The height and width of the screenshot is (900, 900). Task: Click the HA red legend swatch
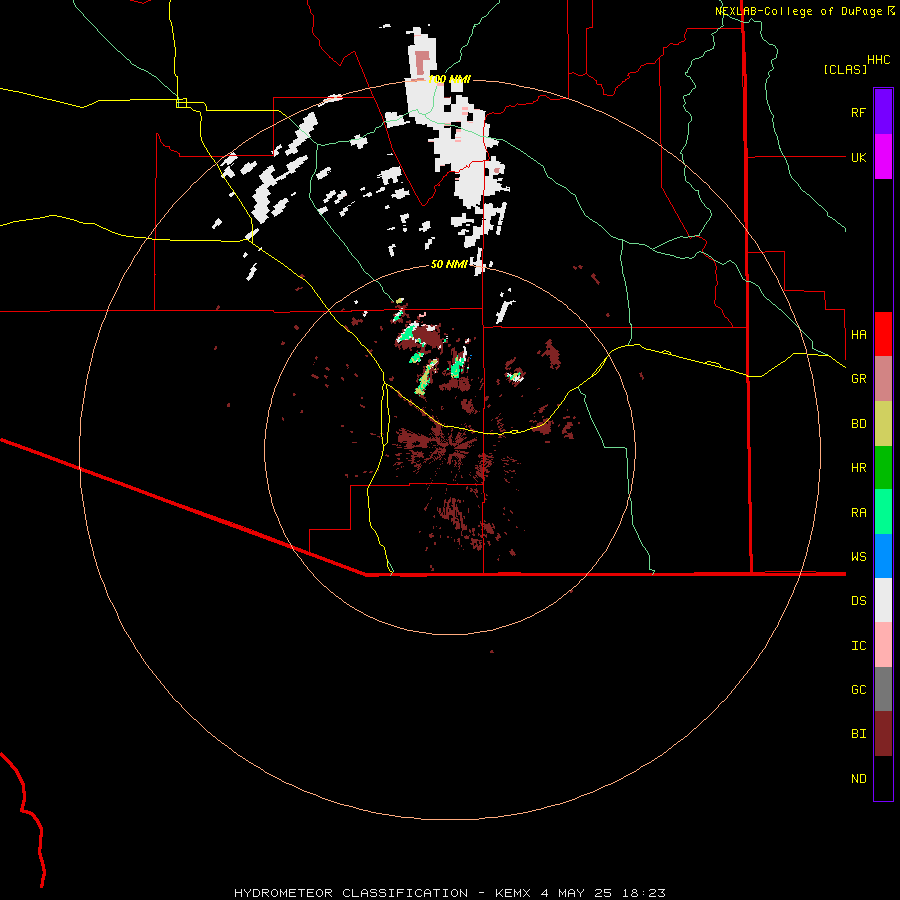(883, 334)
